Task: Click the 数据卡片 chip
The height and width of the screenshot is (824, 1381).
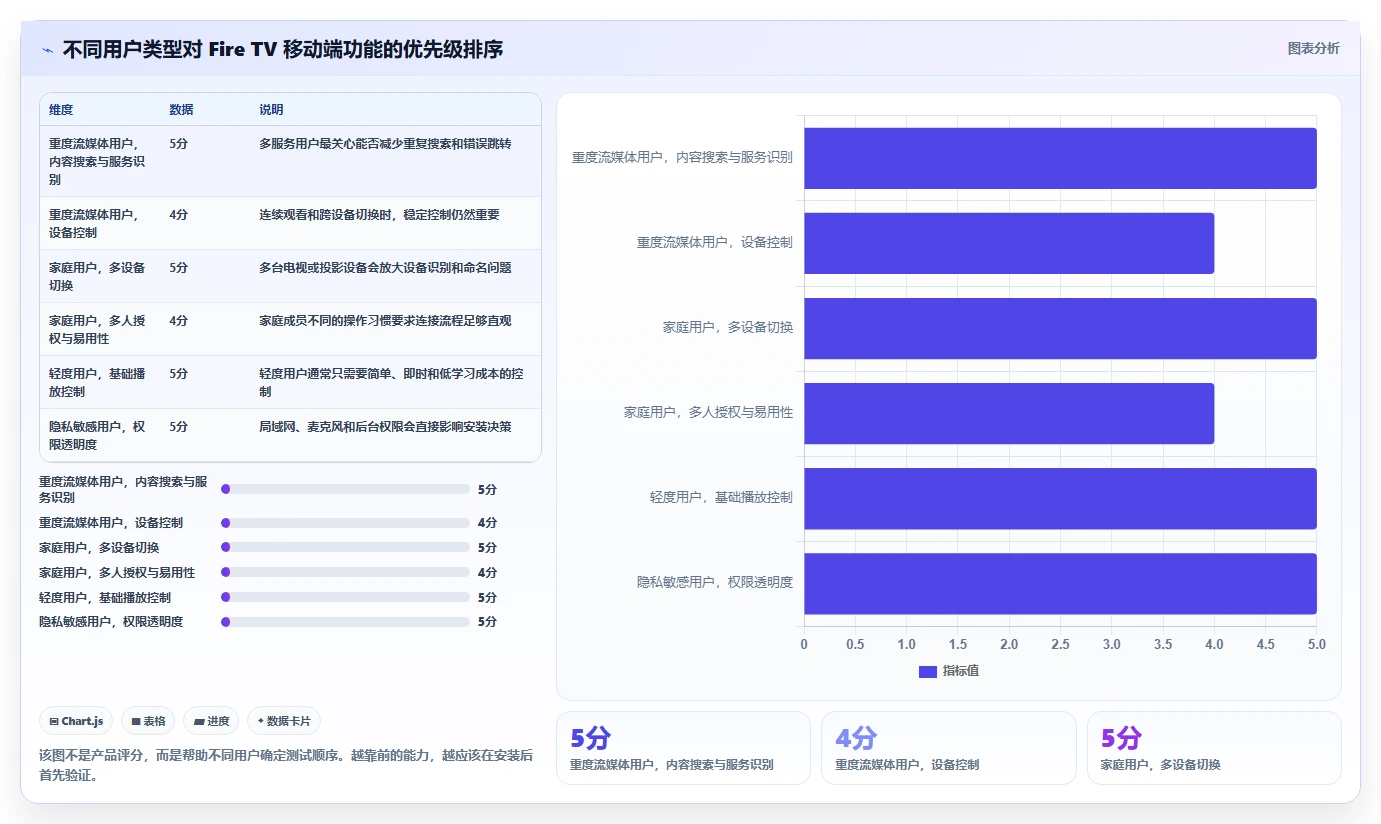Action: click(284, 721)
